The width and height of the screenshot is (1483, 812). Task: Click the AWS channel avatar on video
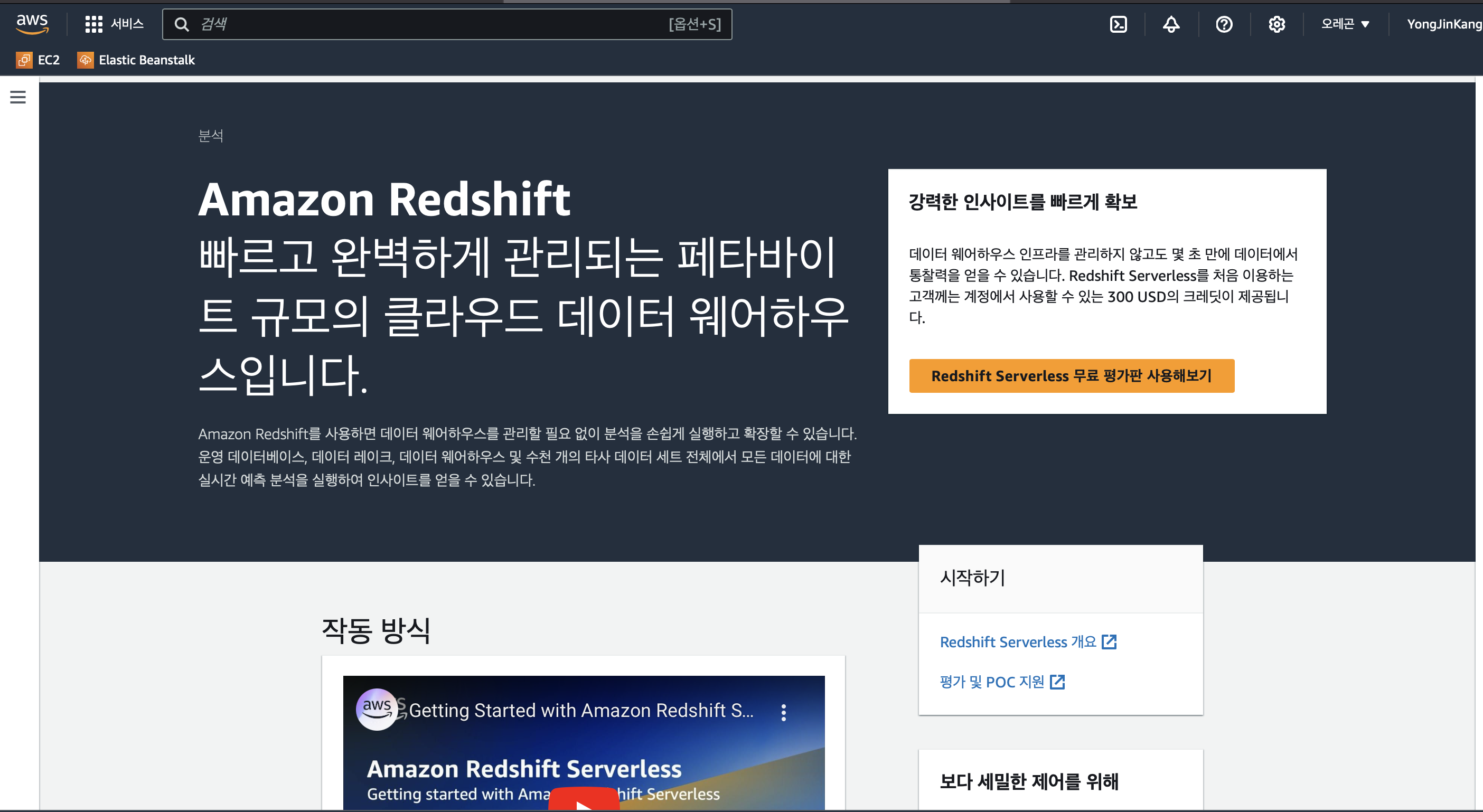377,709
